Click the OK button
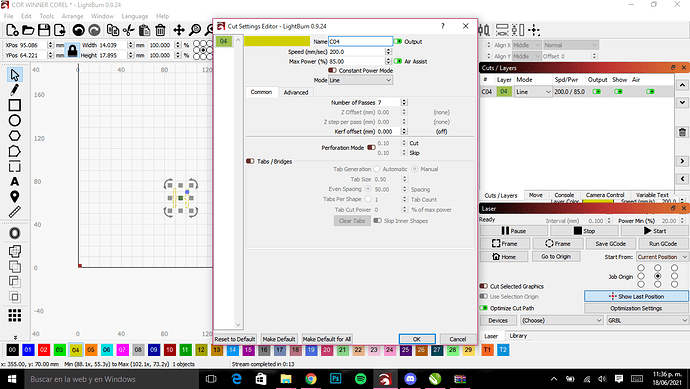Image resolution: width=690 pixels, height=389 pixels. tap(417, 339)
